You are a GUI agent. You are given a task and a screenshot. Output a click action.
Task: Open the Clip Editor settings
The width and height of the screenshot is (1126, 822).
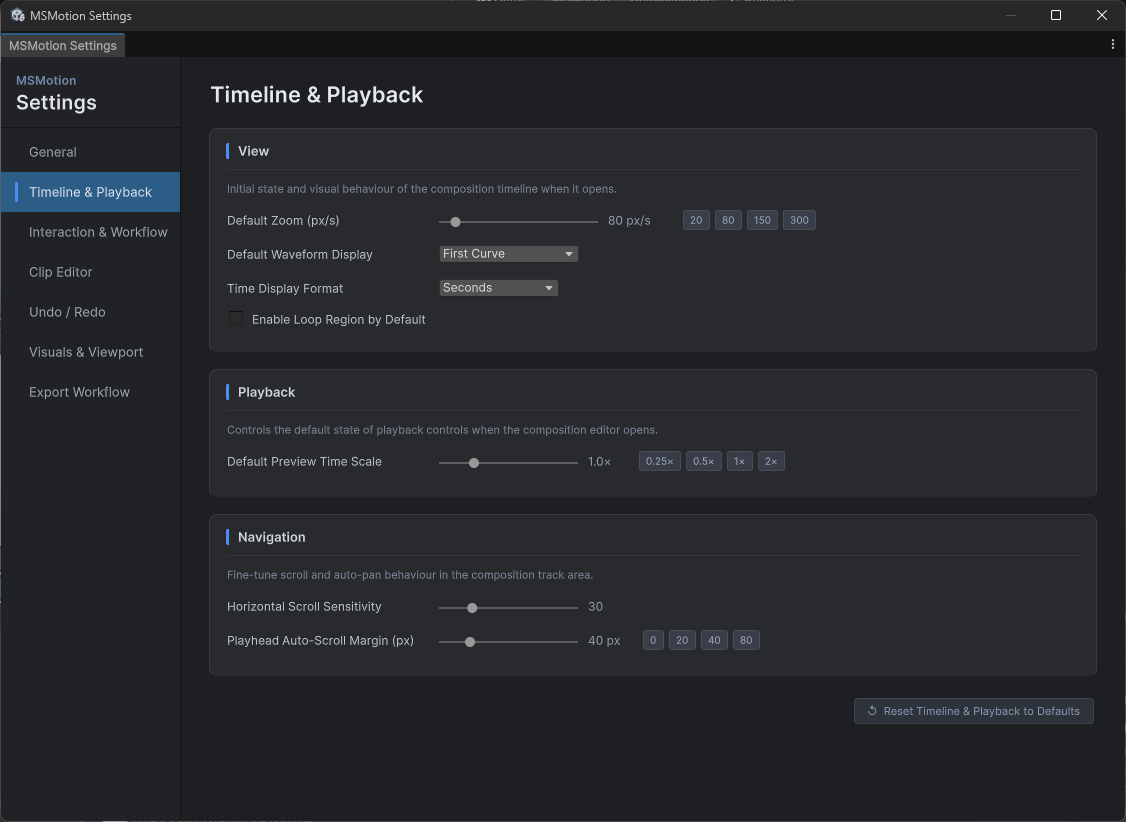(x=90, y=272)
